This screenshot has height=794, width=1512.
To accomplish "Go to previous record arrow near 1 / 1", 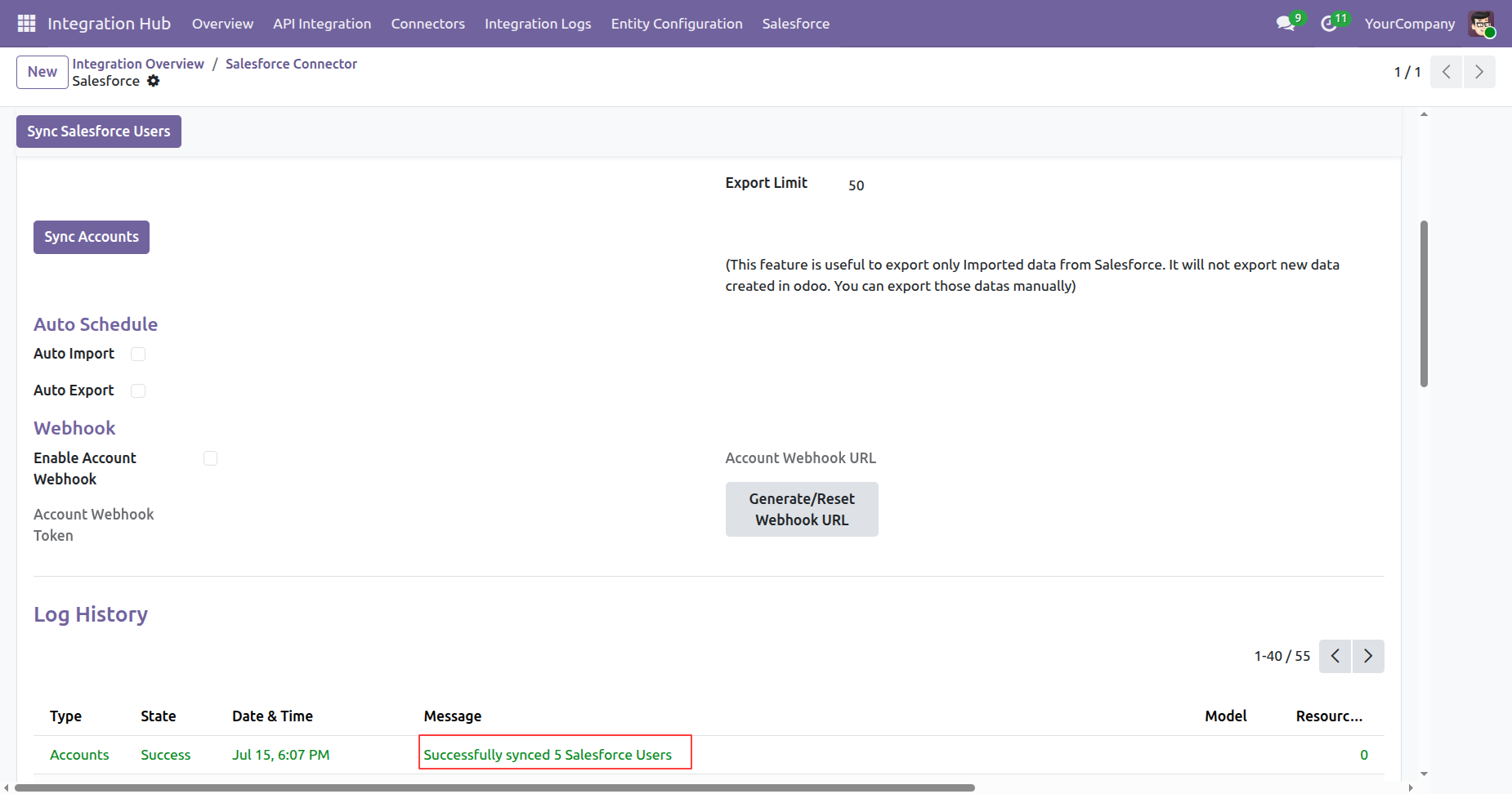I will coord(1446,72).
